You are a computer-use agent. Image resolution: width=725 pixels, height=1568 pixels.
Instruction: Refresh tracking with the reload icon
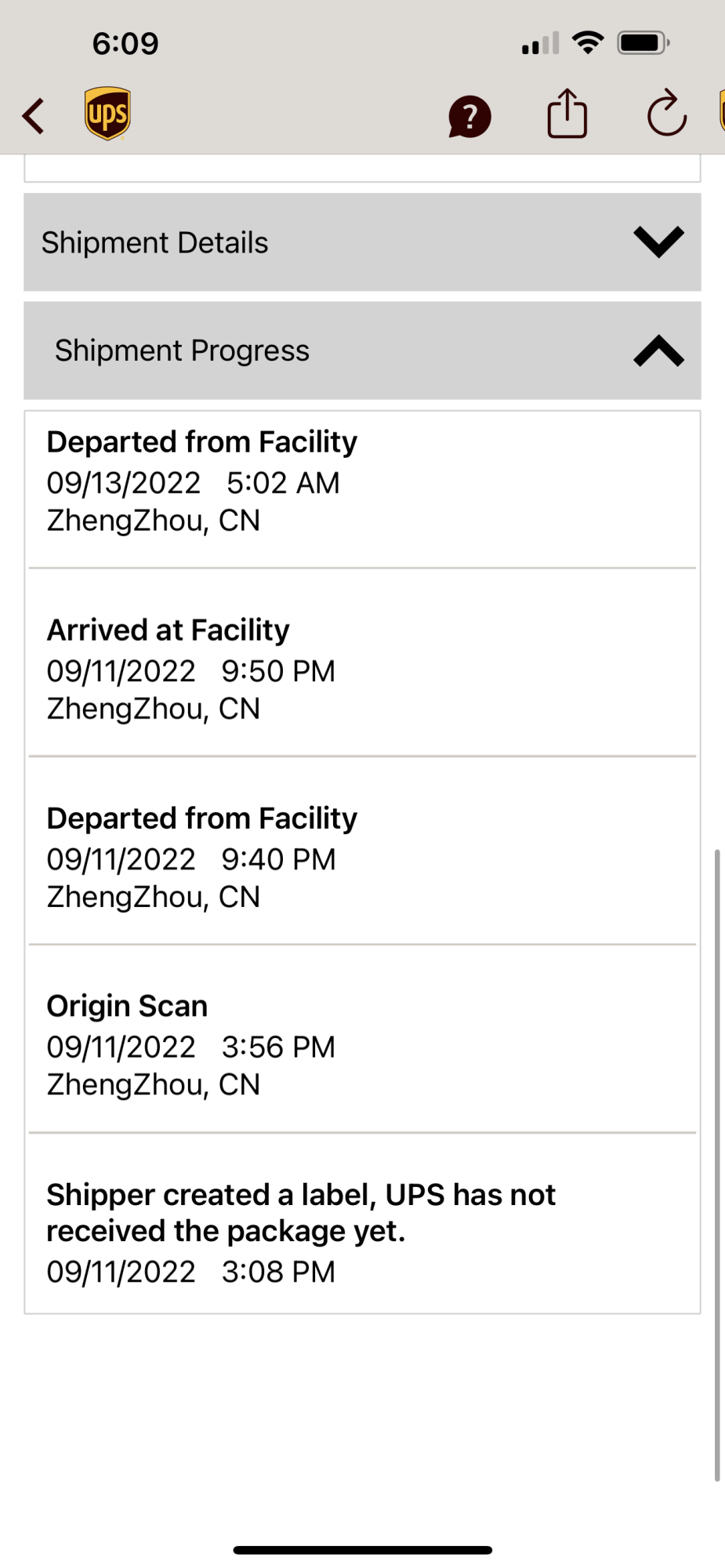[667, 113]
